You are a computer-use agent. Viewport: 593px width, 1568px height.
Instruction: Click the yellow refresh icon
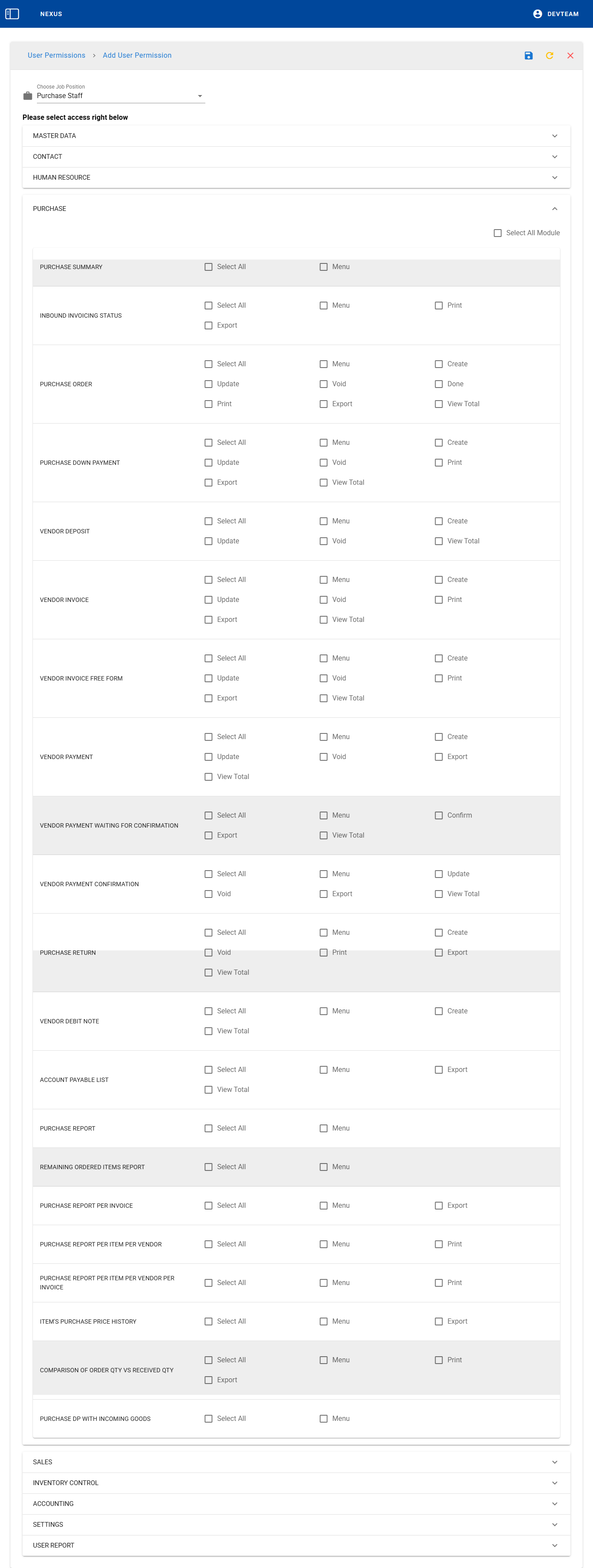[549, 56]
